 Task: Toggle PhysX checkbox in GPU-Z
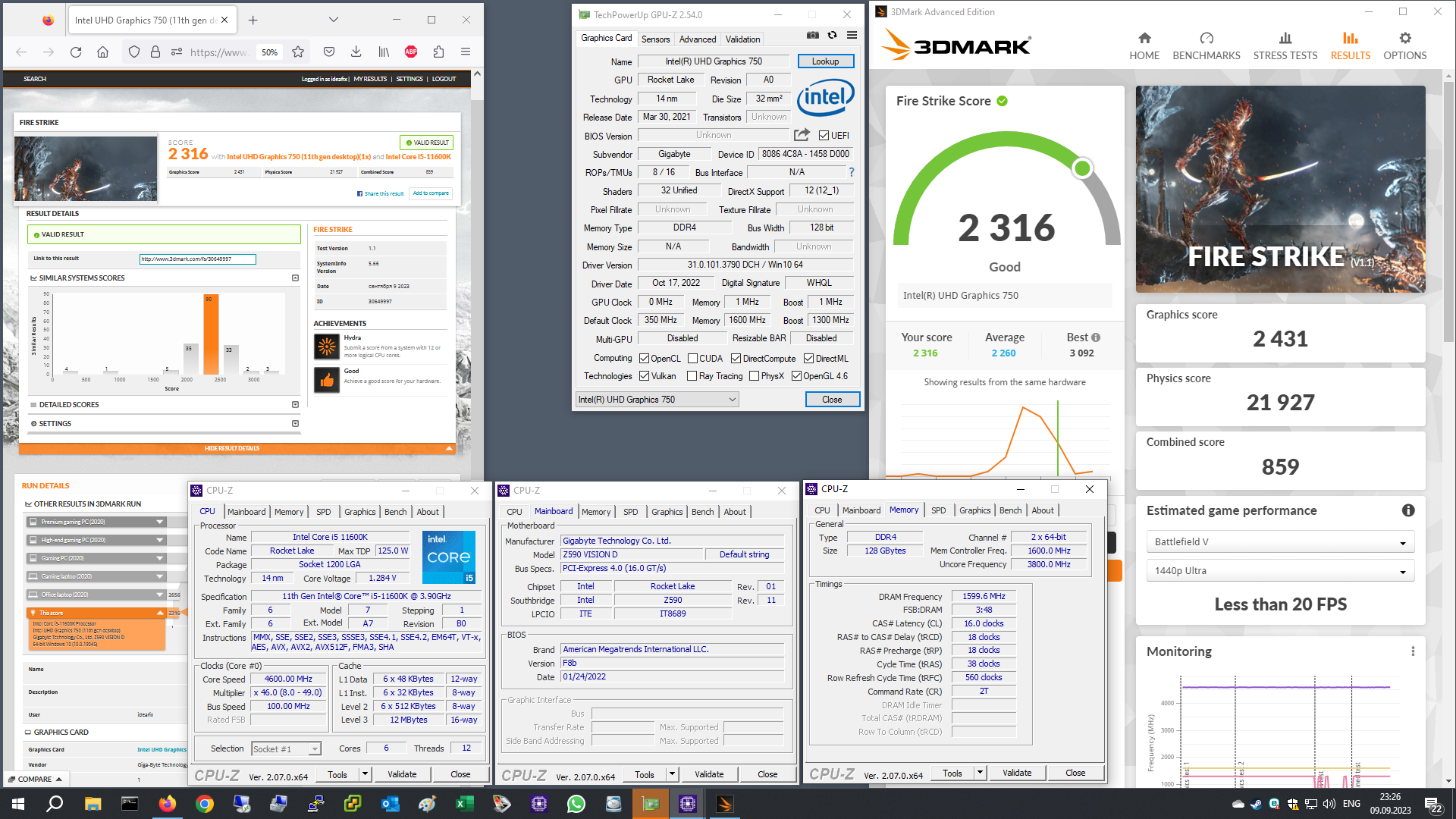click(754, 376)
